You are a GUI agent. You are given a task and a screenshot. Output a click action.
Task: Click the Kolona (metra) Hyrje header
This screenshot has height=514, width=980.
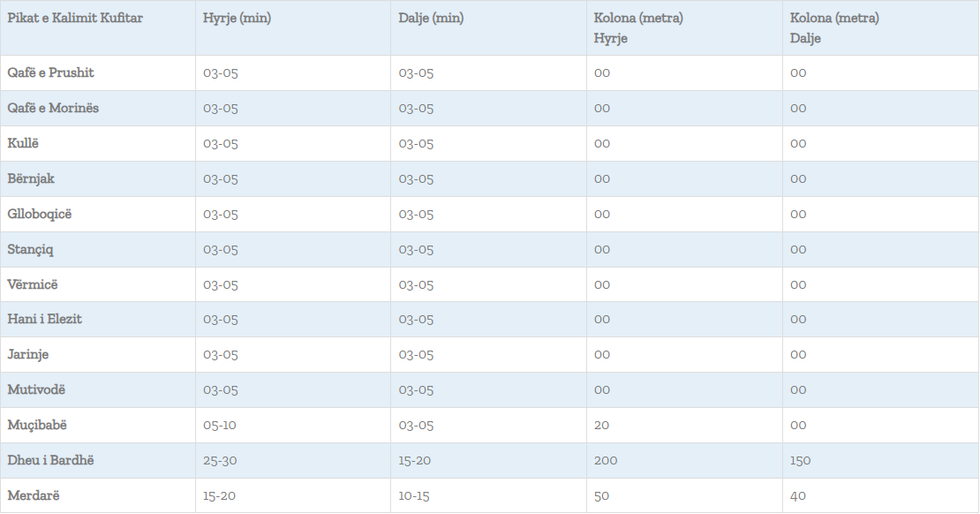pos(638,28)
